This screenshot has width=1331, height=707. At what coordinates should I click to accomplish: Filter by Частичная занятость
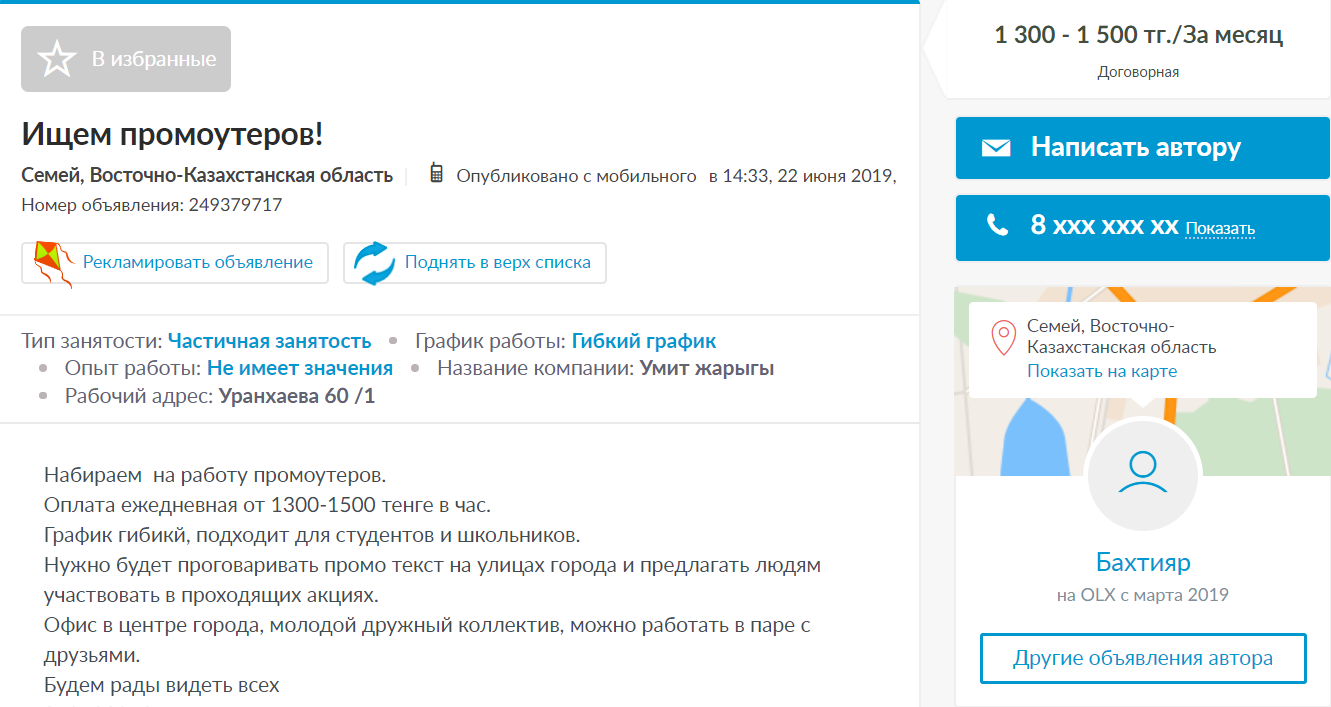click(x=269, y=341)
